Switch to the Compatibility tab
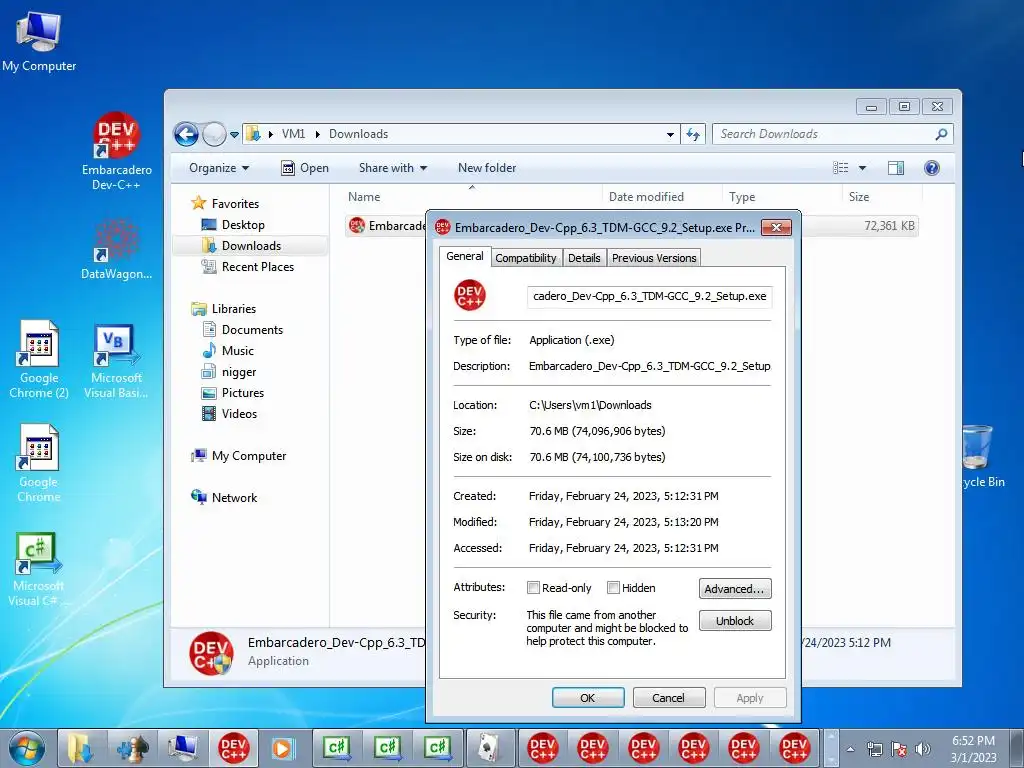Screen dimensions: 1024x768 pyautogui.click(x=526, y=258)
